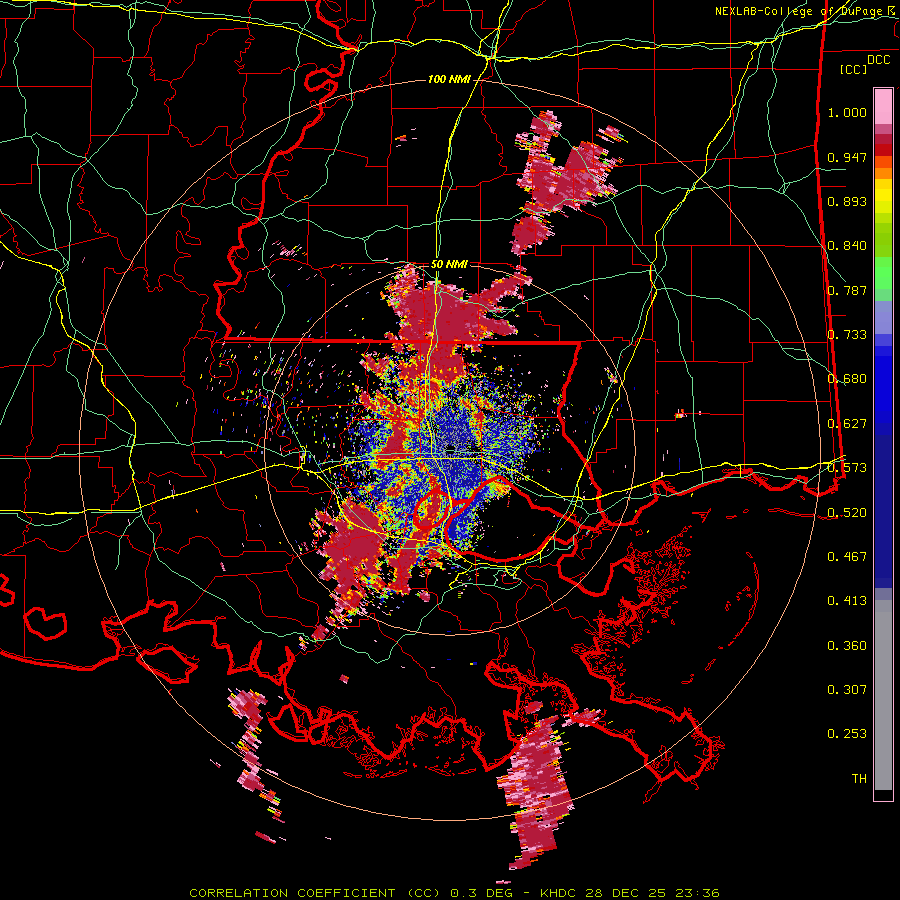Click the 50 NMI range ring label

(x=449, y=265)
